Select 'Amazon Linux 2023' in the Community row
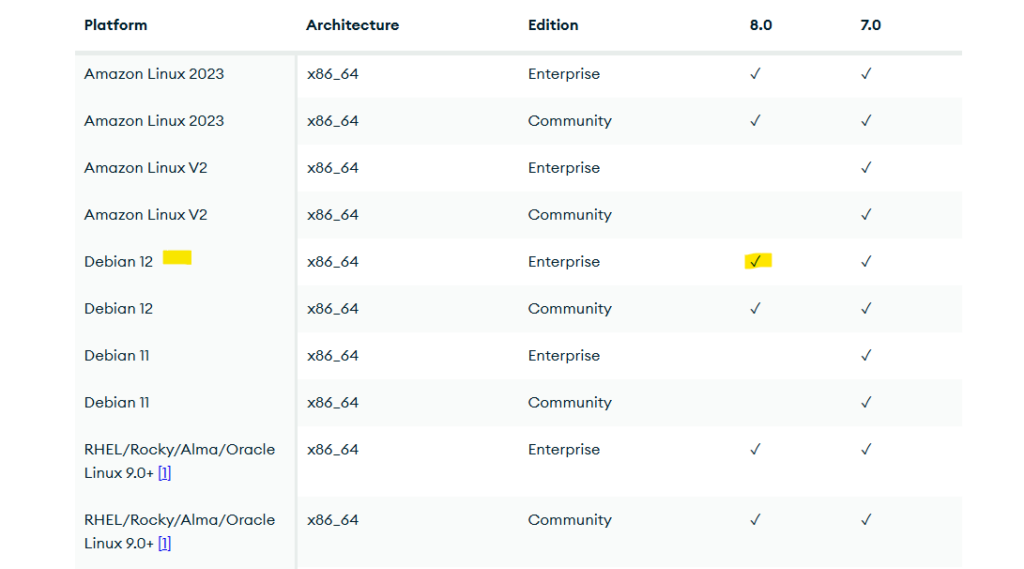This screenshot has width=1024, height=569. (154, 121)
